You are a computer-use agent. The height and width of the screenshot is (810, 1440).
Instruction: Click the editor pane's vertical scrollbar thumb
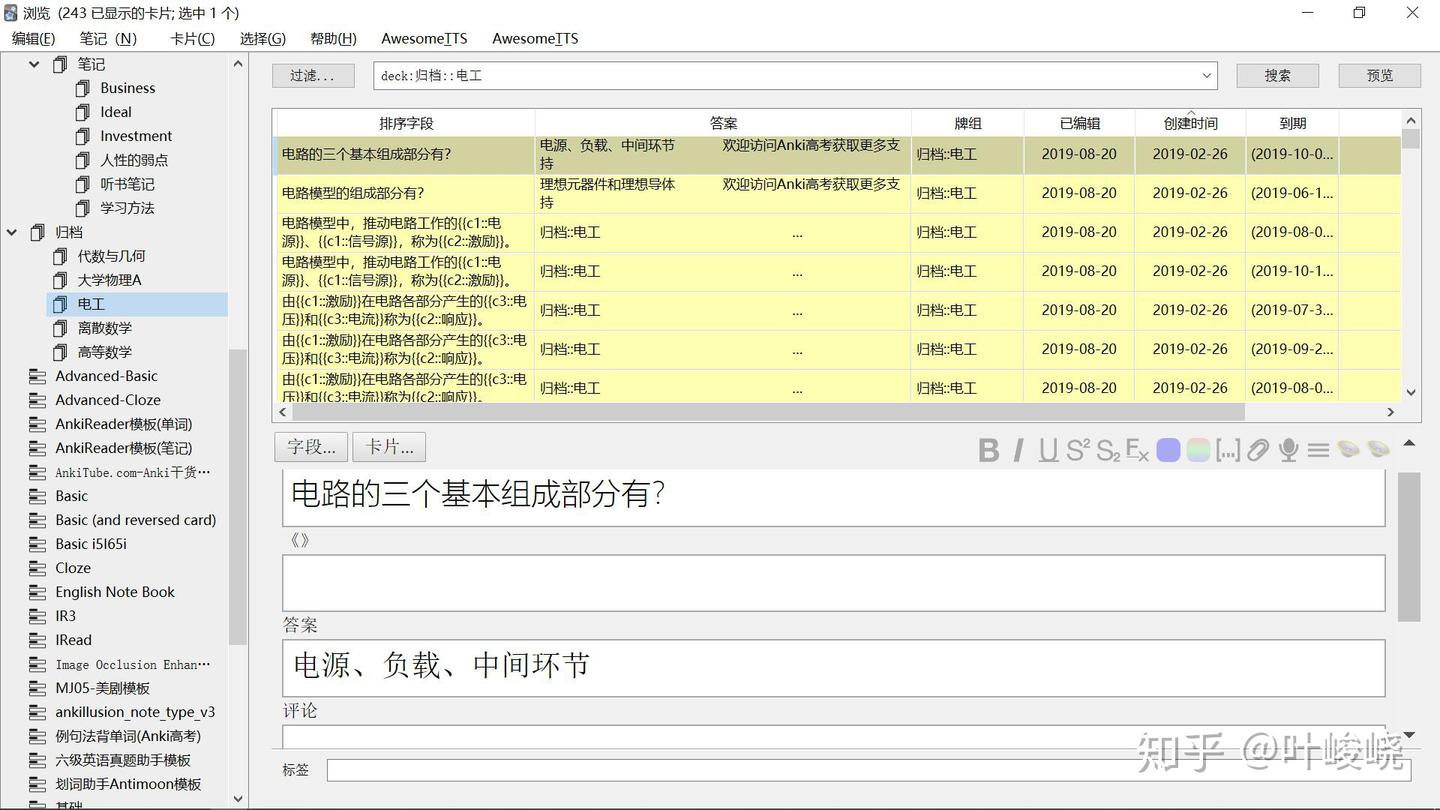1409,546
